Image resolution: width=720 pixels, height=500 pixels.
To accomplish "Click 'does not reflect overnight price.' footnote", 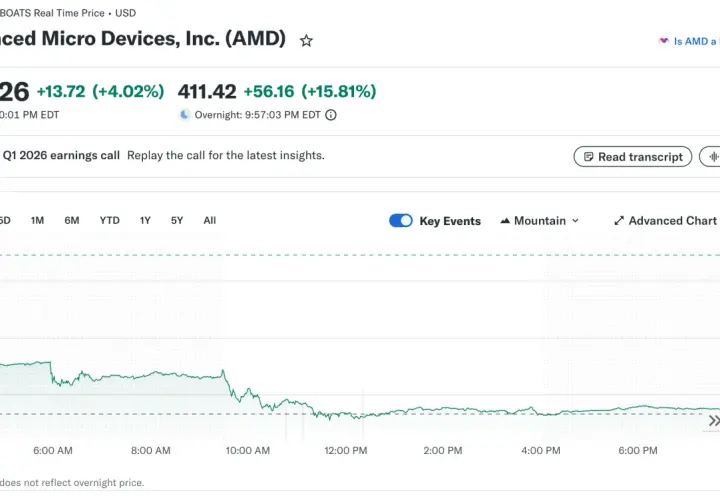I will tap(72, 483).
